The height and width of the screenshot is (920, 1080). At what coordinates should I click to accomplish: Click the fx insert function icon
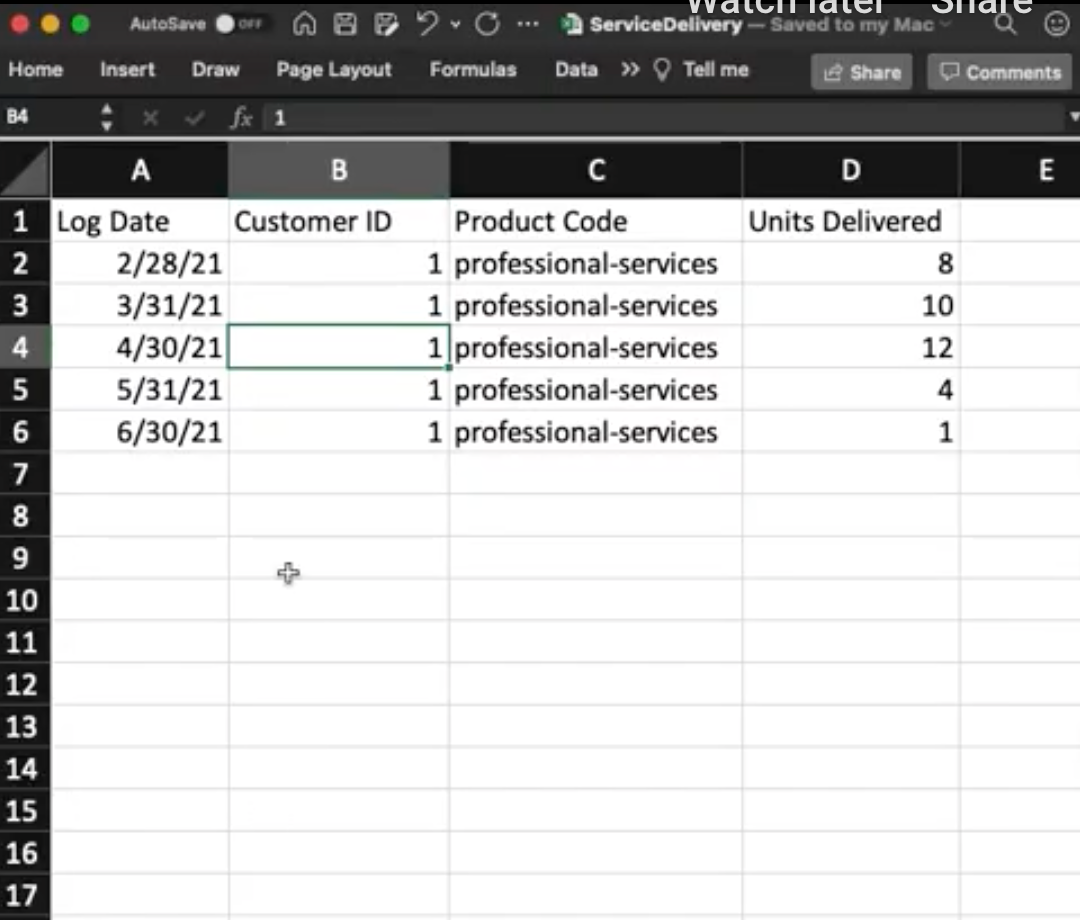[241, 118]
